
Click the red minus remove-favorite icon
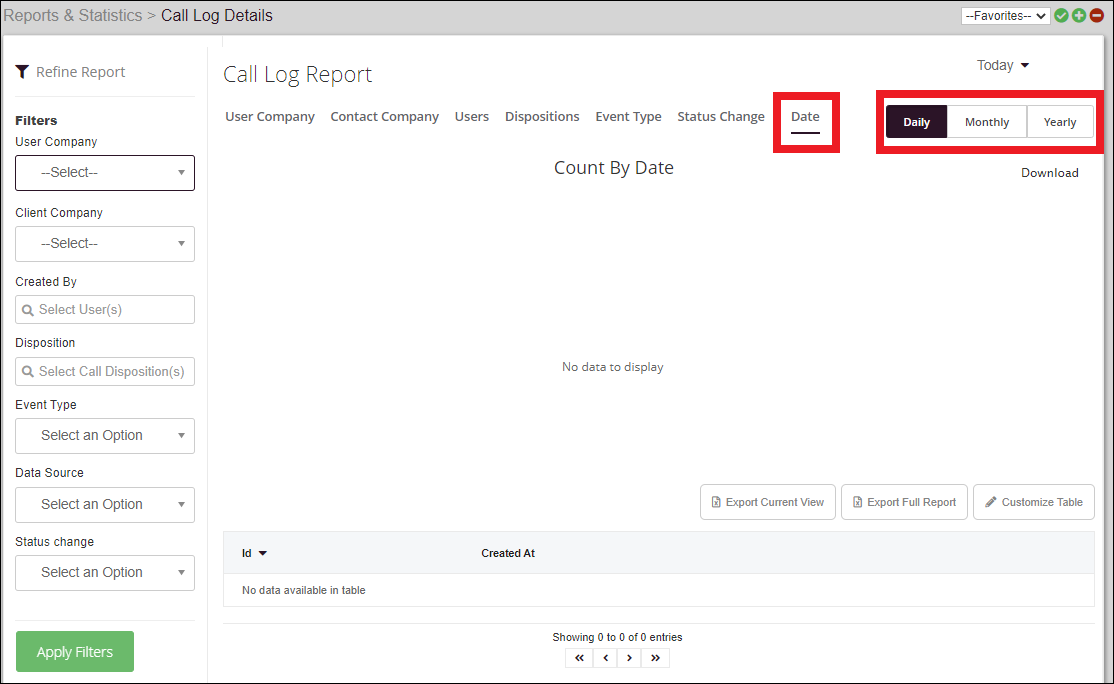coord(1097,16)
